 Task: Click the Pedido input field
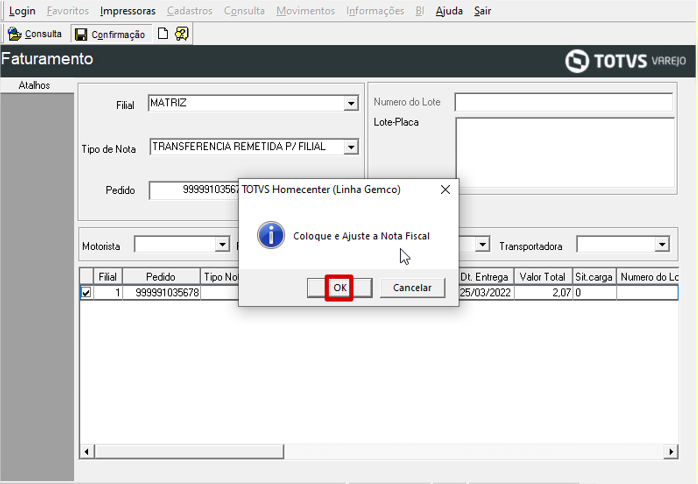click(194, 190)
